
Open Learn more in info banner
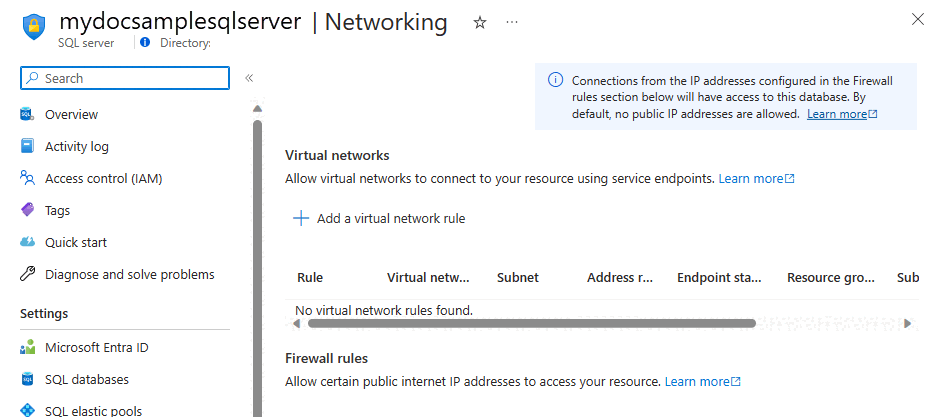(842, 114)
